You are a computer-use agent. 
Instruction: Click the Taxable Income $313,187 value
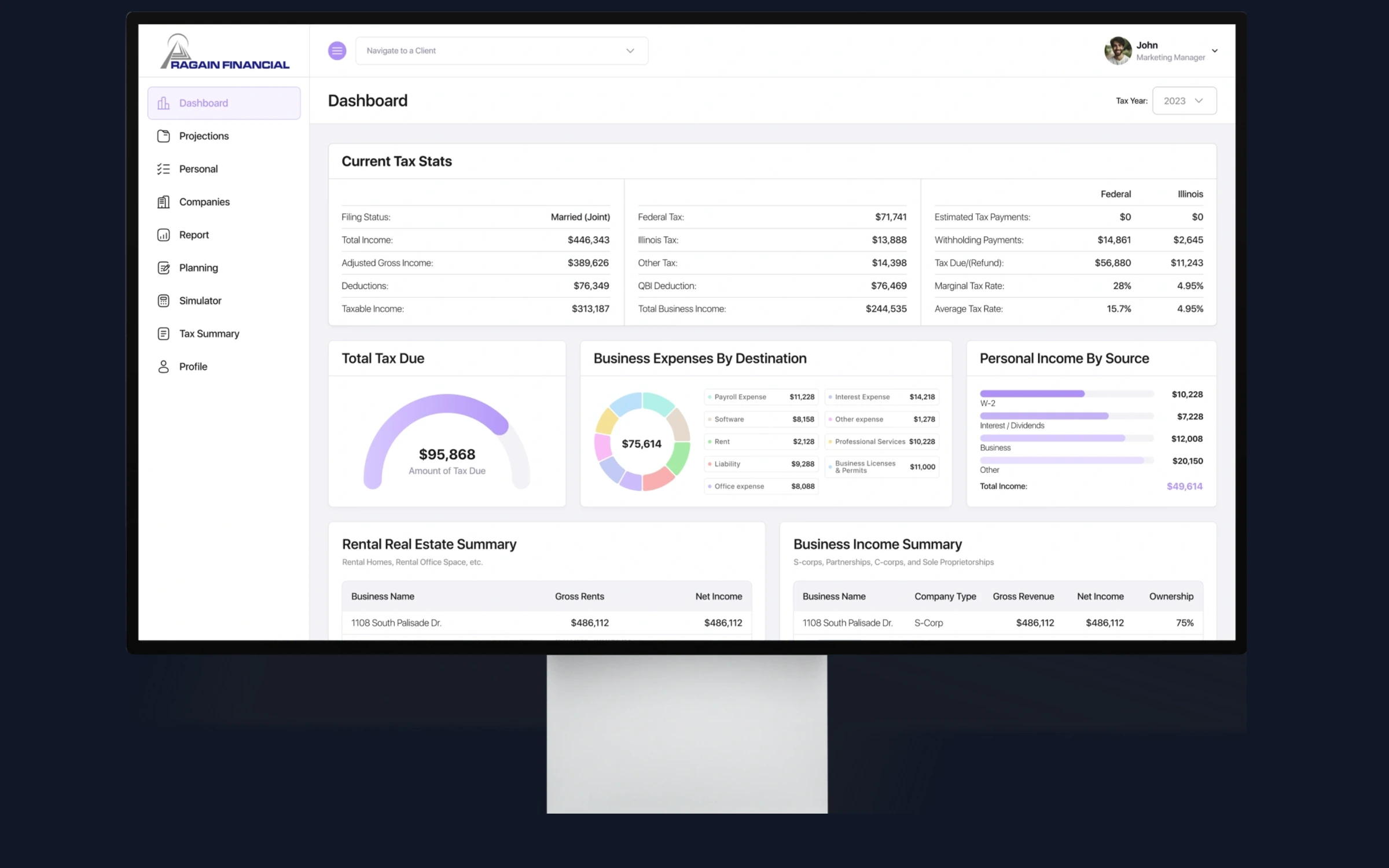click(x=590, y=309)
